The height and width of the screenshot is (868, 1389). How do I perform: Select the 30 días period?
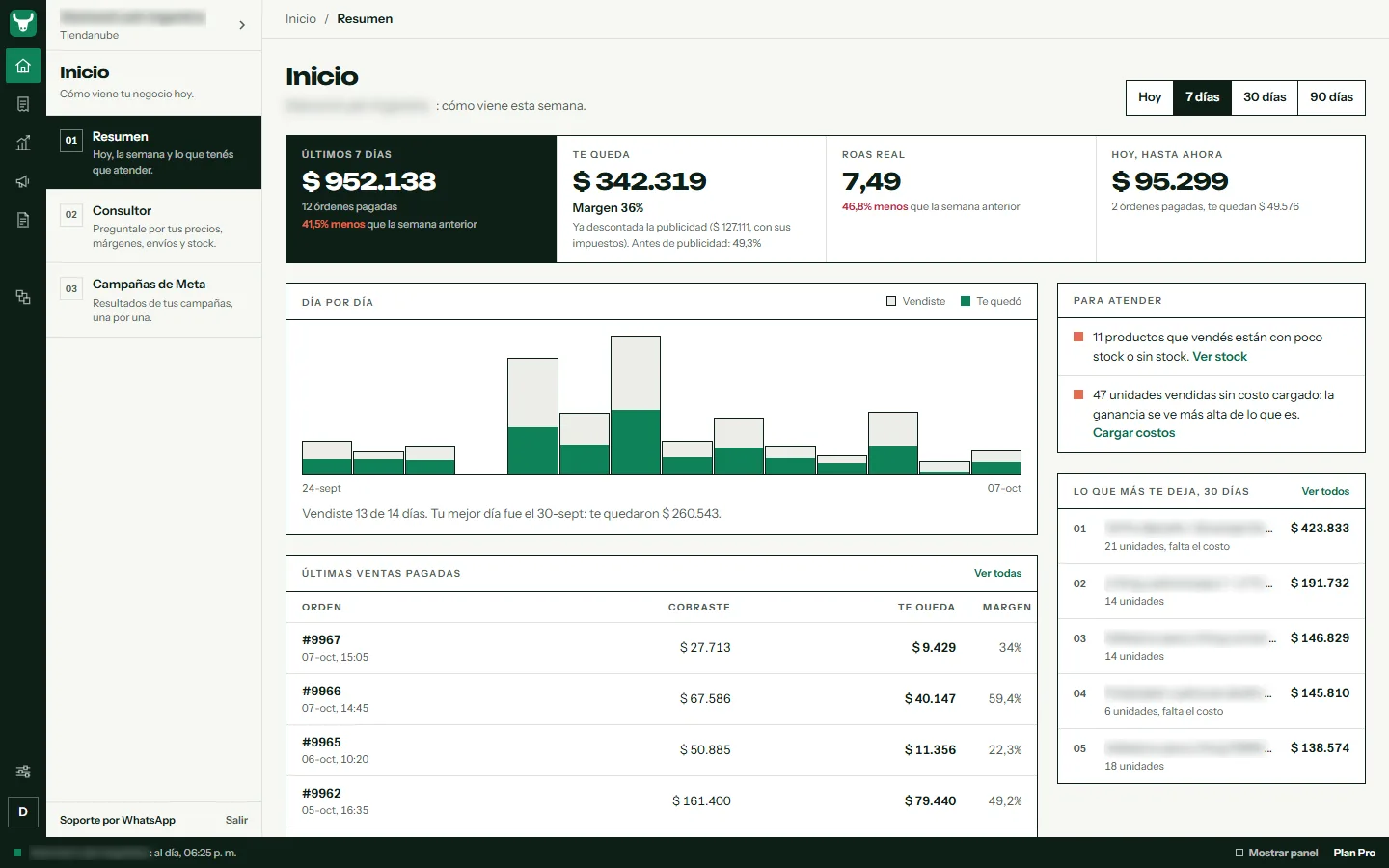tap(1265, 97)
